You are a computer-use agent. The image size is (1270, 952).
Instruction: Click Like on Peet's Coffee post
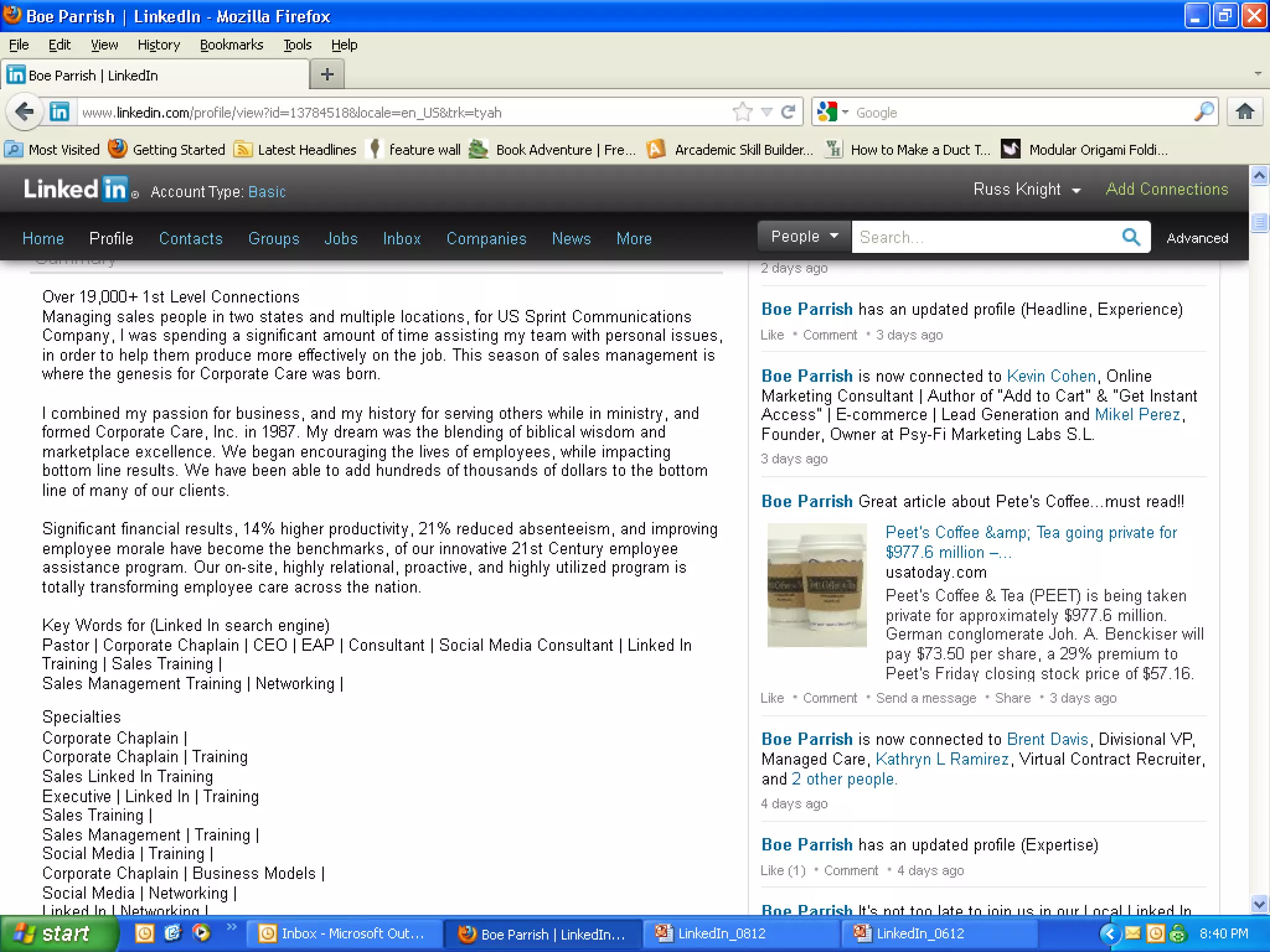[x=772, y=698]
